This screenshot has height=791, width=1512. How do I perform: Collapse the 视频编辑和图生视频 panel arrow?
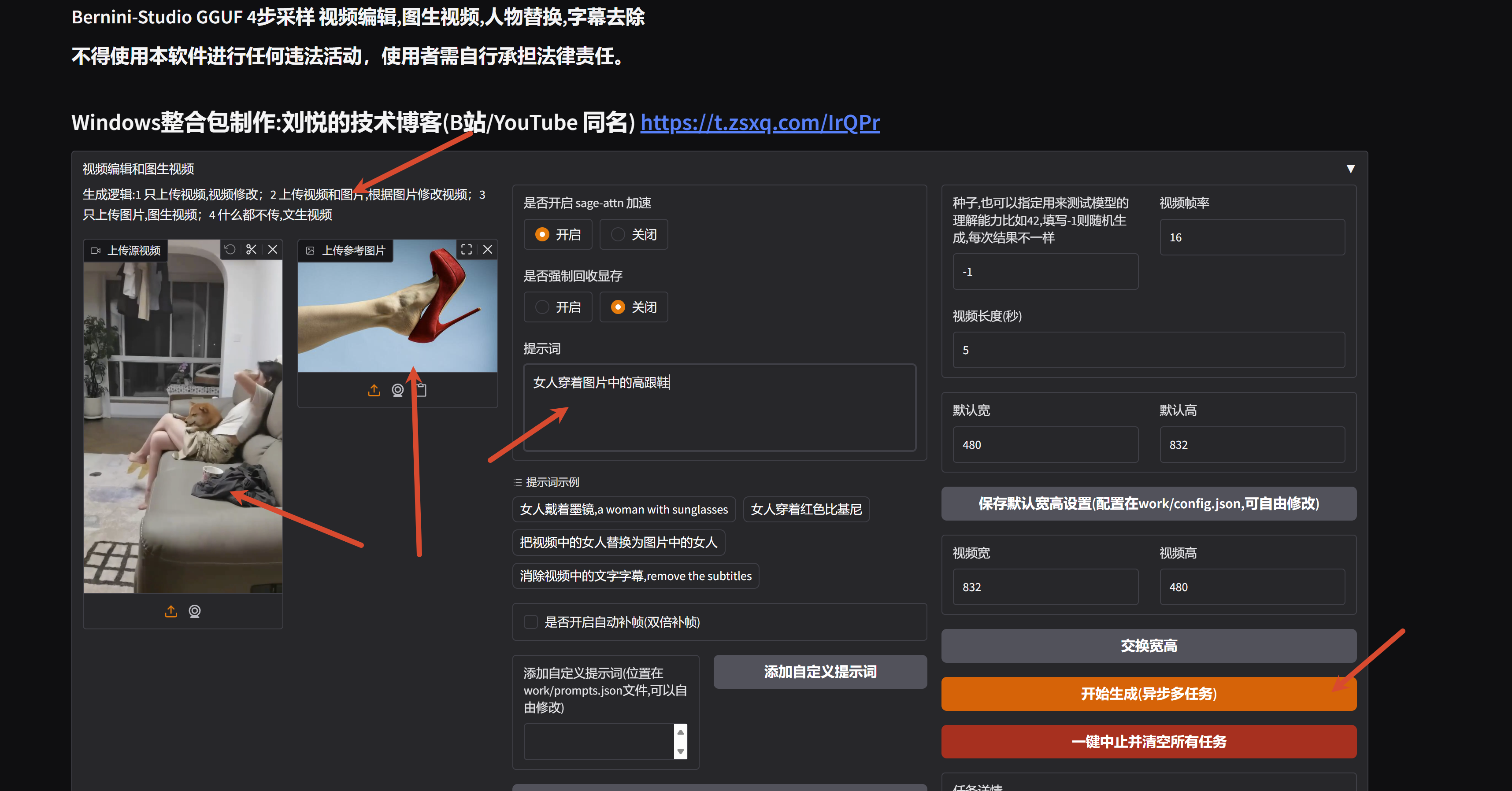1351,169
